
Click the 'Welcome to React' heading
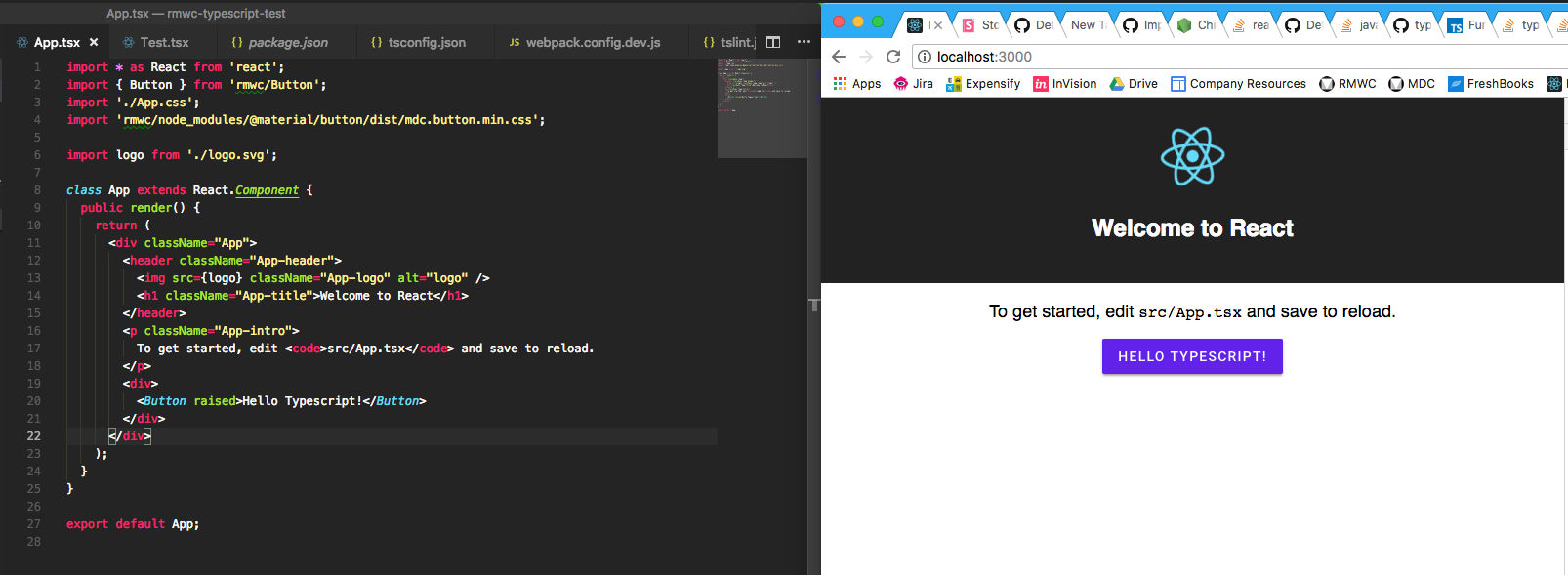[1192, 228]
